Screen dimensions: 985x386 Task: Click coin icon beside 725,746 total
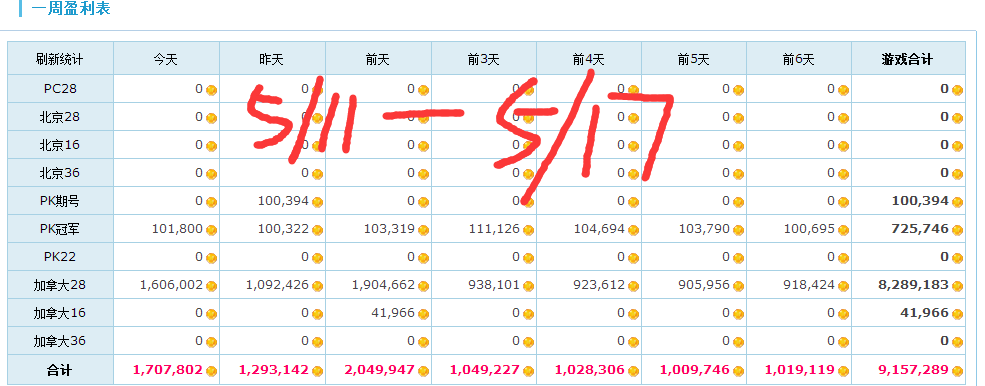pyautogui.click(x=957, y=230)
